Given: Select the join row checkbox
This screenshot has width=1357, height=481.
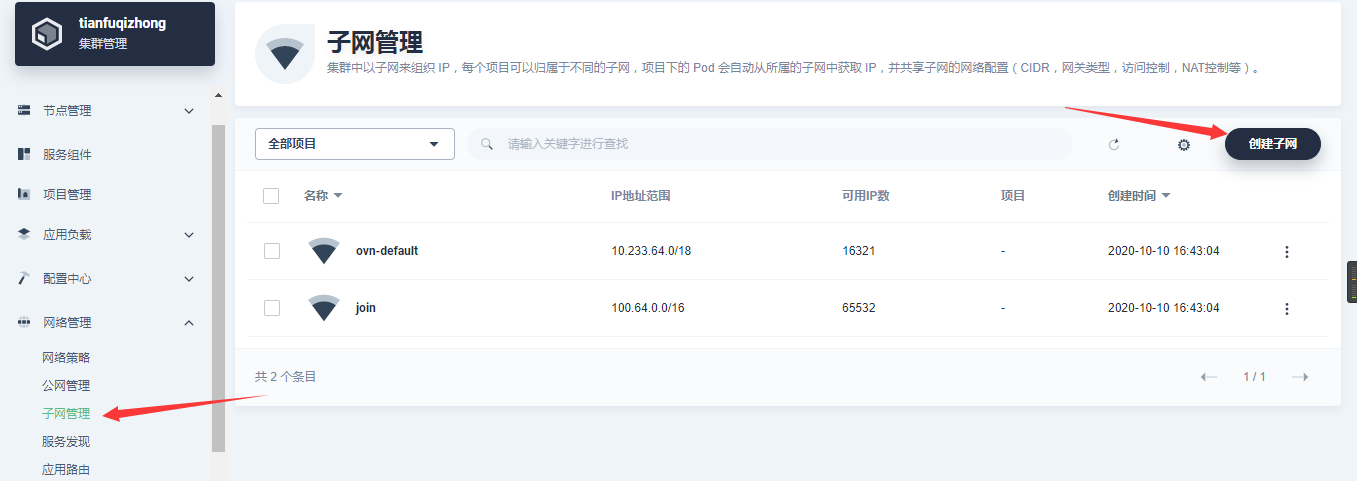Looking at the screenshot, I should click(271, 308).
